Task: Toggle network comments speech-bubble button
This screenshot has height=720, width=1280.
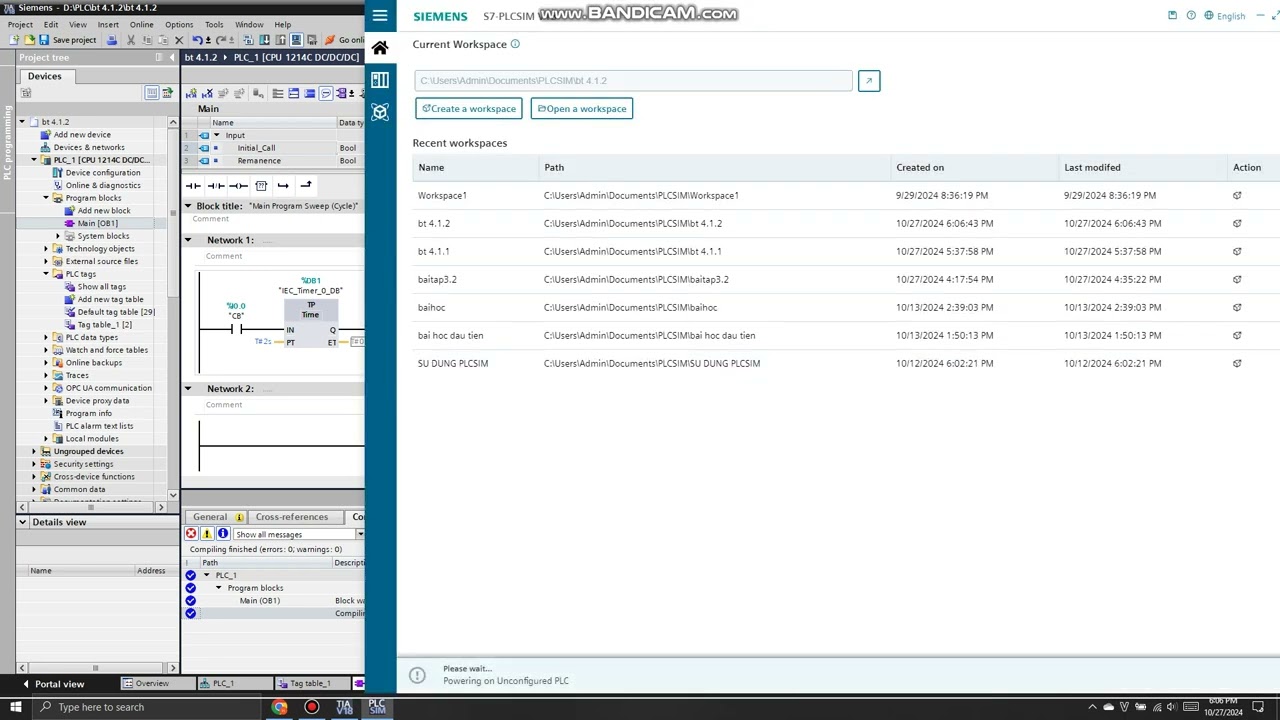Action: coord(326,93)
